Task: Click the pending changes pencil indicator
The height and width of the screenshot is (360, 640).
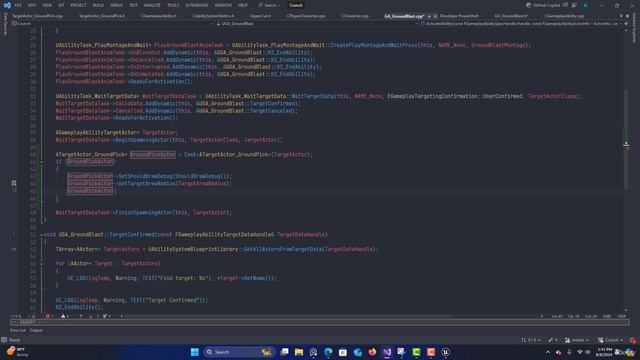Action: tap(553, 340)
